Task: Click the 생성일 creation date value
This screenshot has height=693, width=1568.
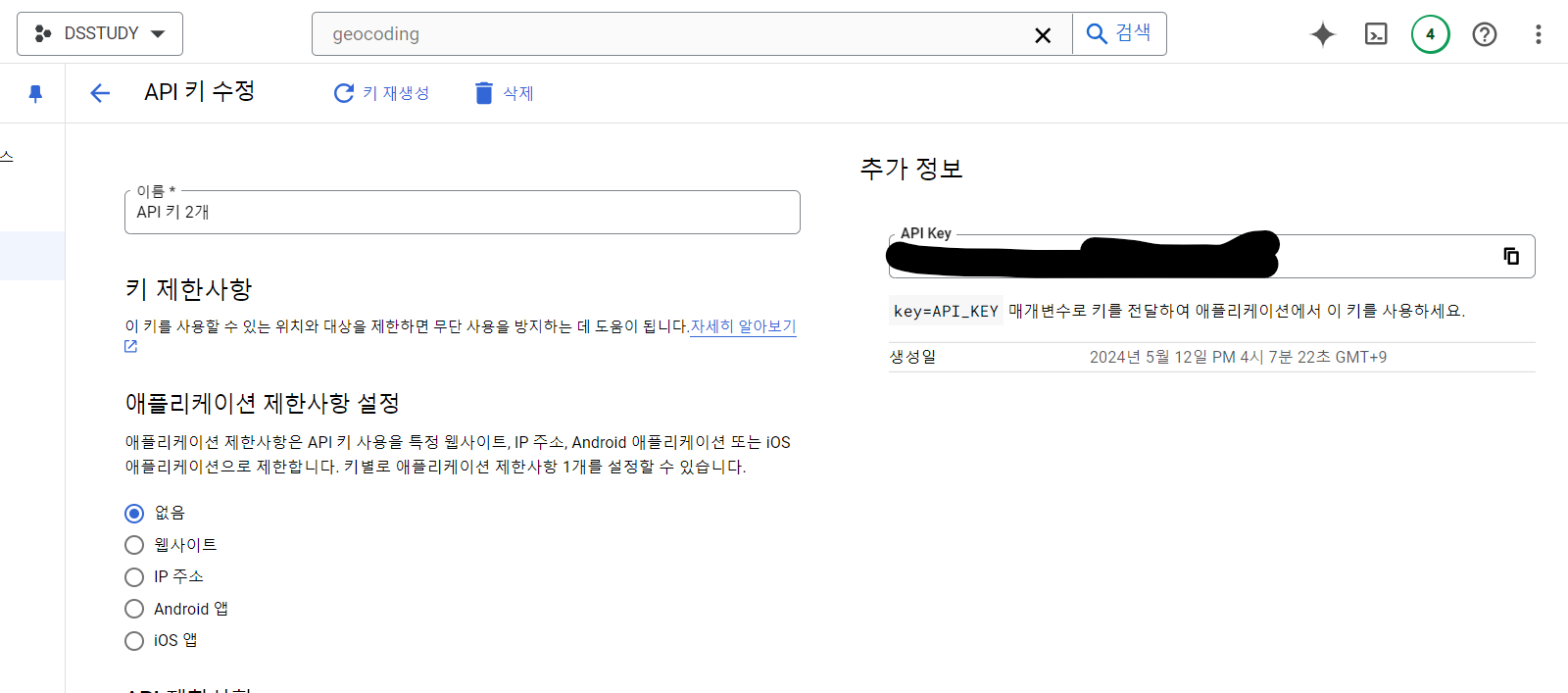Action: click(1238, 357)
